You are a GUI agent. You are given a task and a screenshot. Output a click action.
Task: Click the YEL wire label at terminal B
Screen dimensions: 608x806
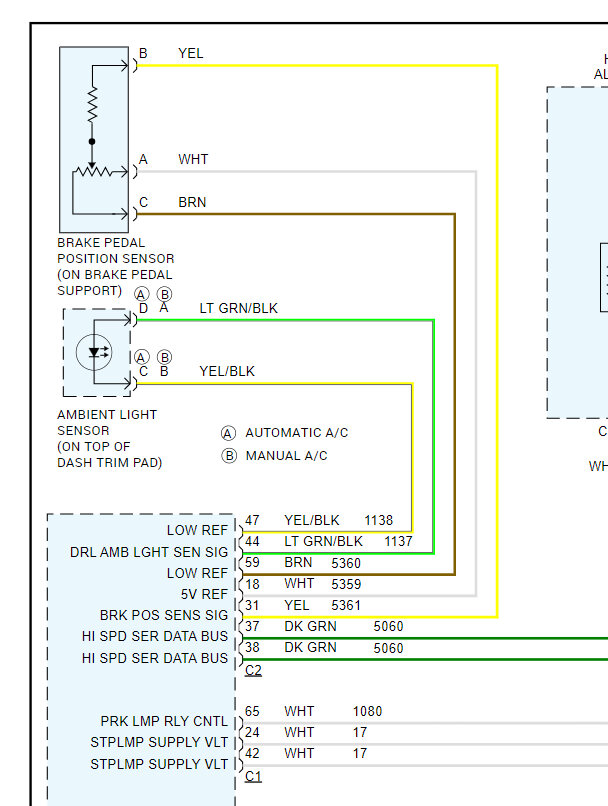(191, 53)
